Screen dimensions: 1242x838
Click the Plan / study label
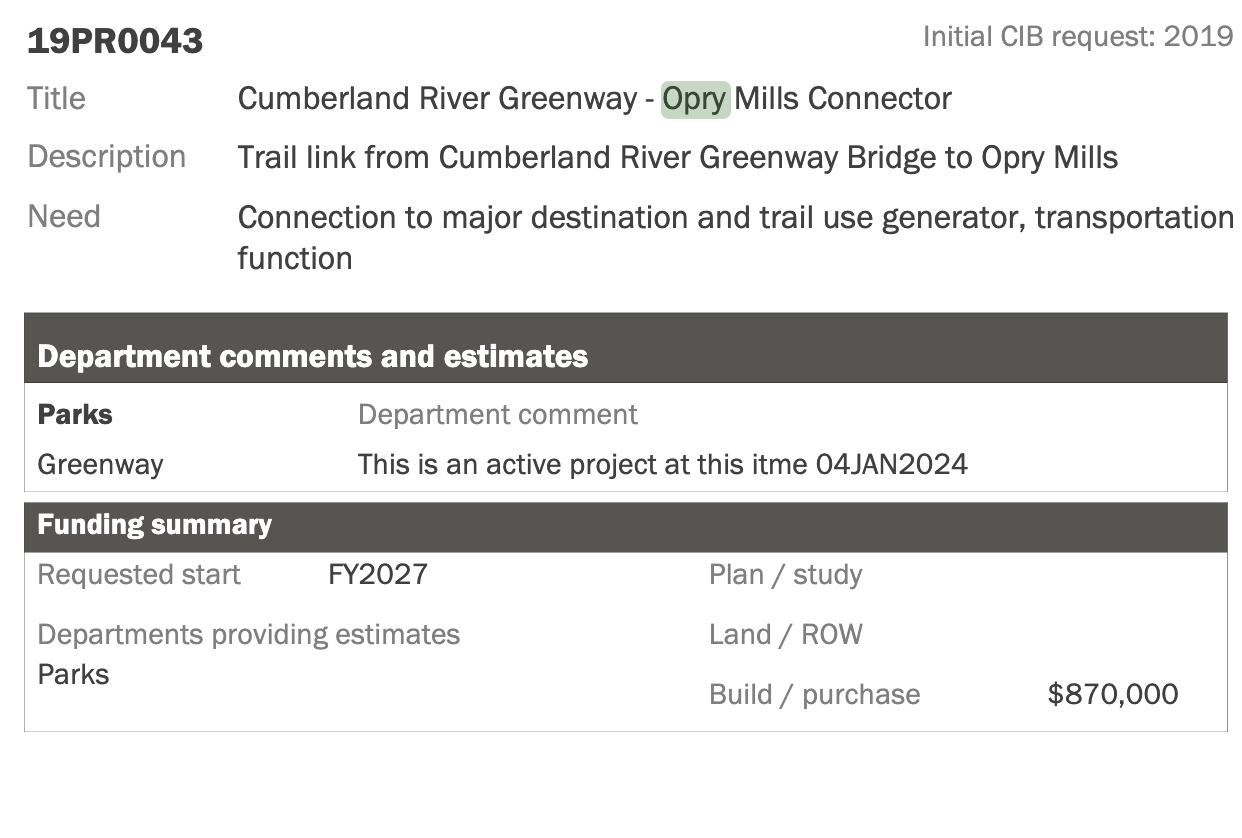tap(785, 575)
